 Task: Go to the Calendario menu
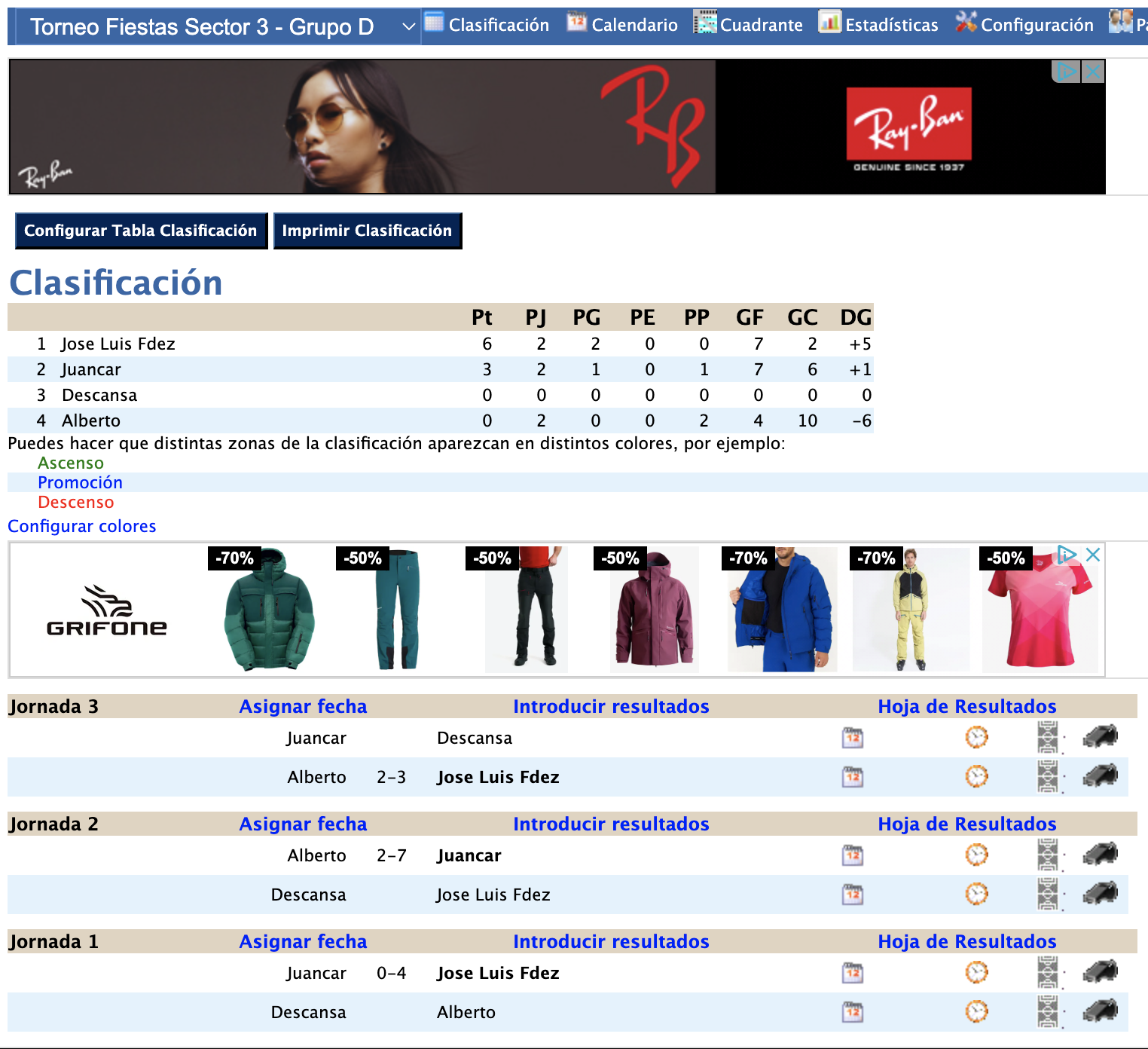click(x=622, y=24)
